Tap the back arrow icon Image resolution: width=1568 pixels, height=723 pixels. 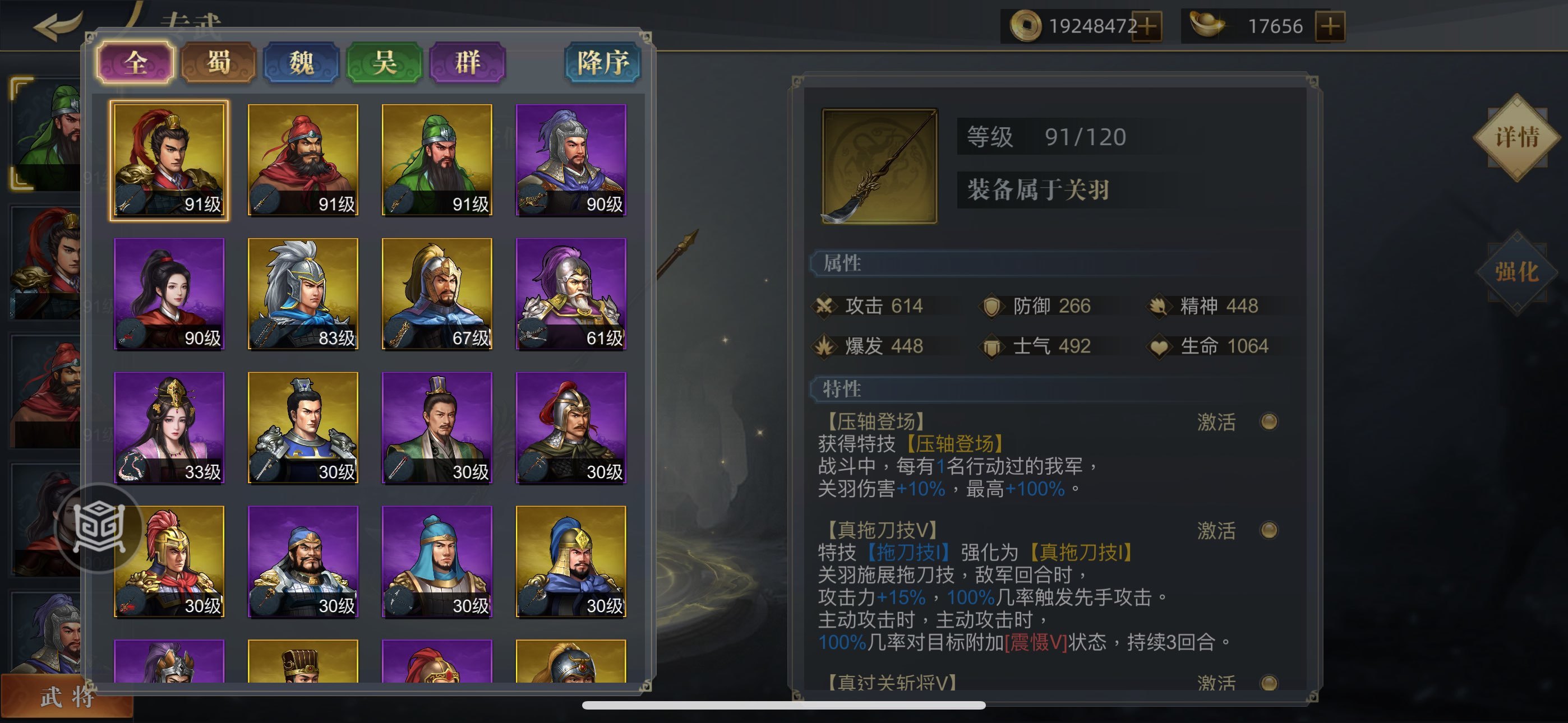point(58,26)
